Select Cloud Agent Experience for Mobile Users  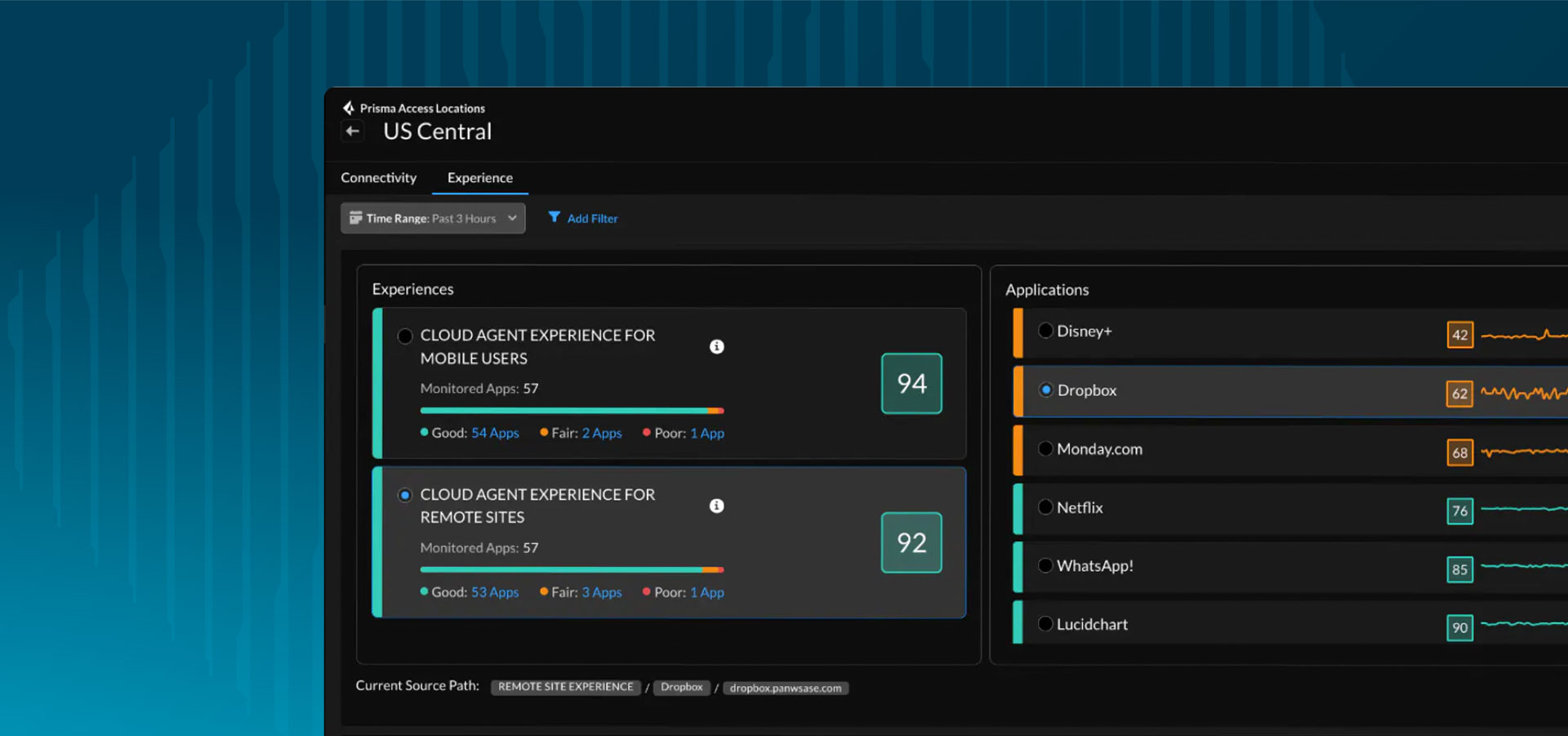click(x=405, y=336)
